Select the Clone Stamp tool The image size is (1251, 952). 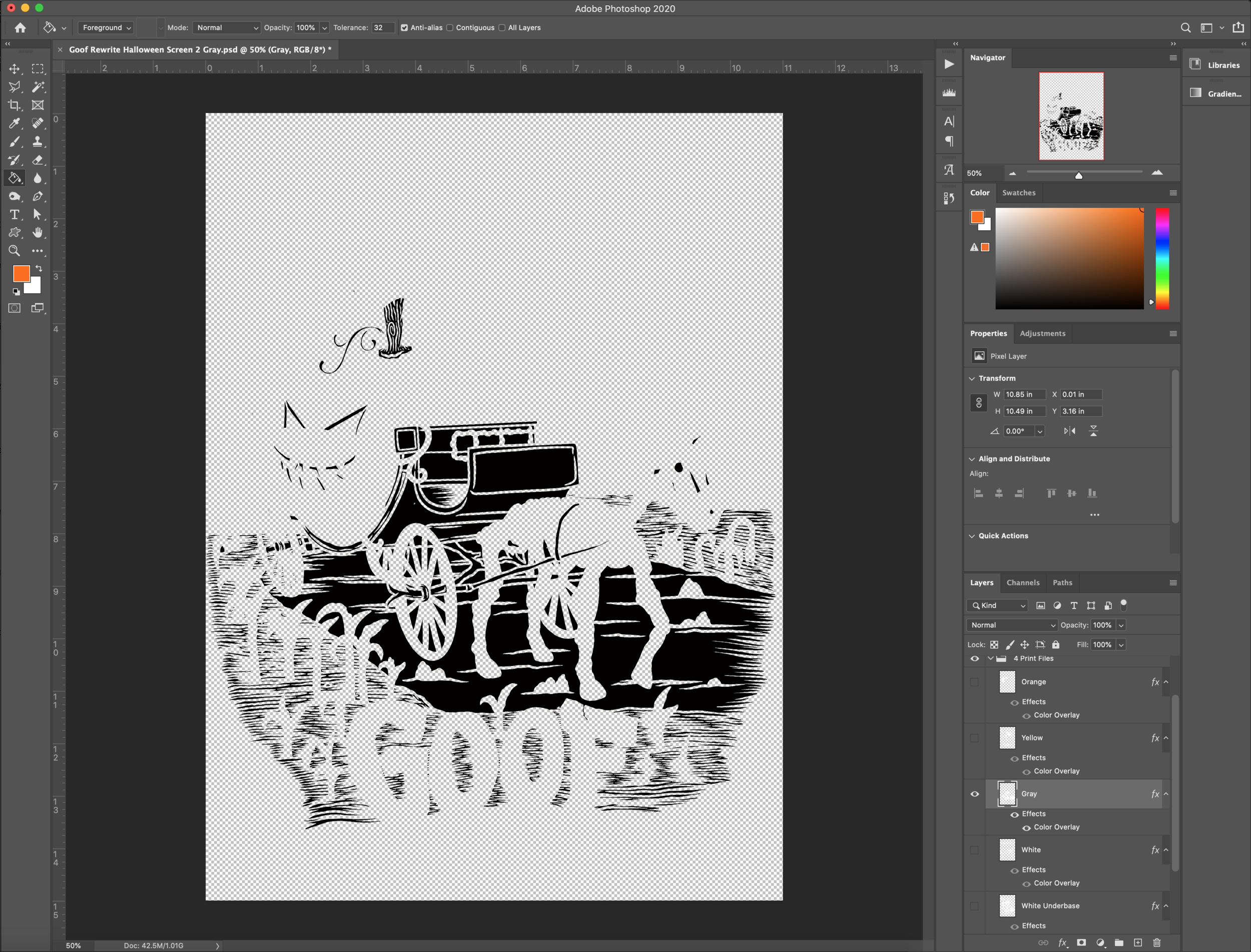click(38, 142)
